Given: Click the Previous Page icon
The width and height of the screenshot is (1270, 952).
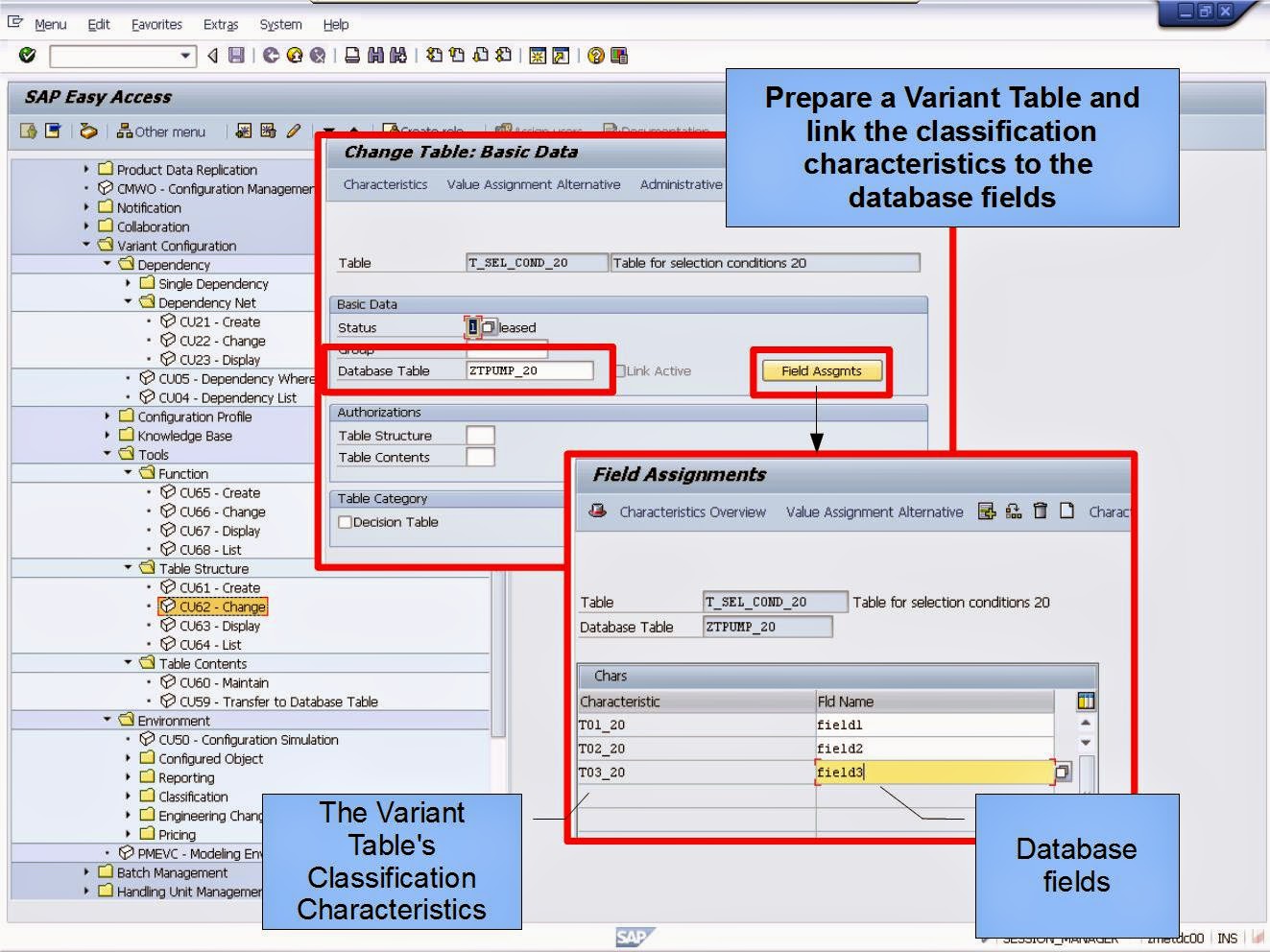Looking at the screenshot, I should (457, 56).
